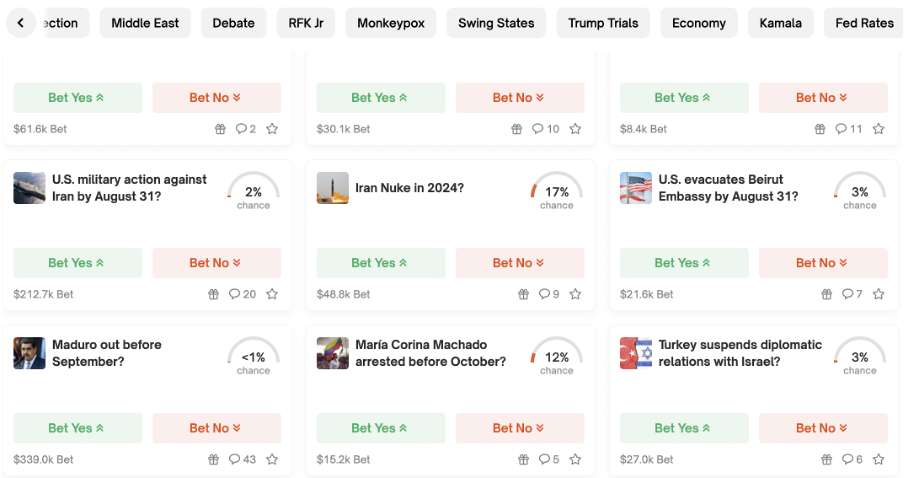Open Maduro market thumbnail image
904x478 pixels.
29,353
